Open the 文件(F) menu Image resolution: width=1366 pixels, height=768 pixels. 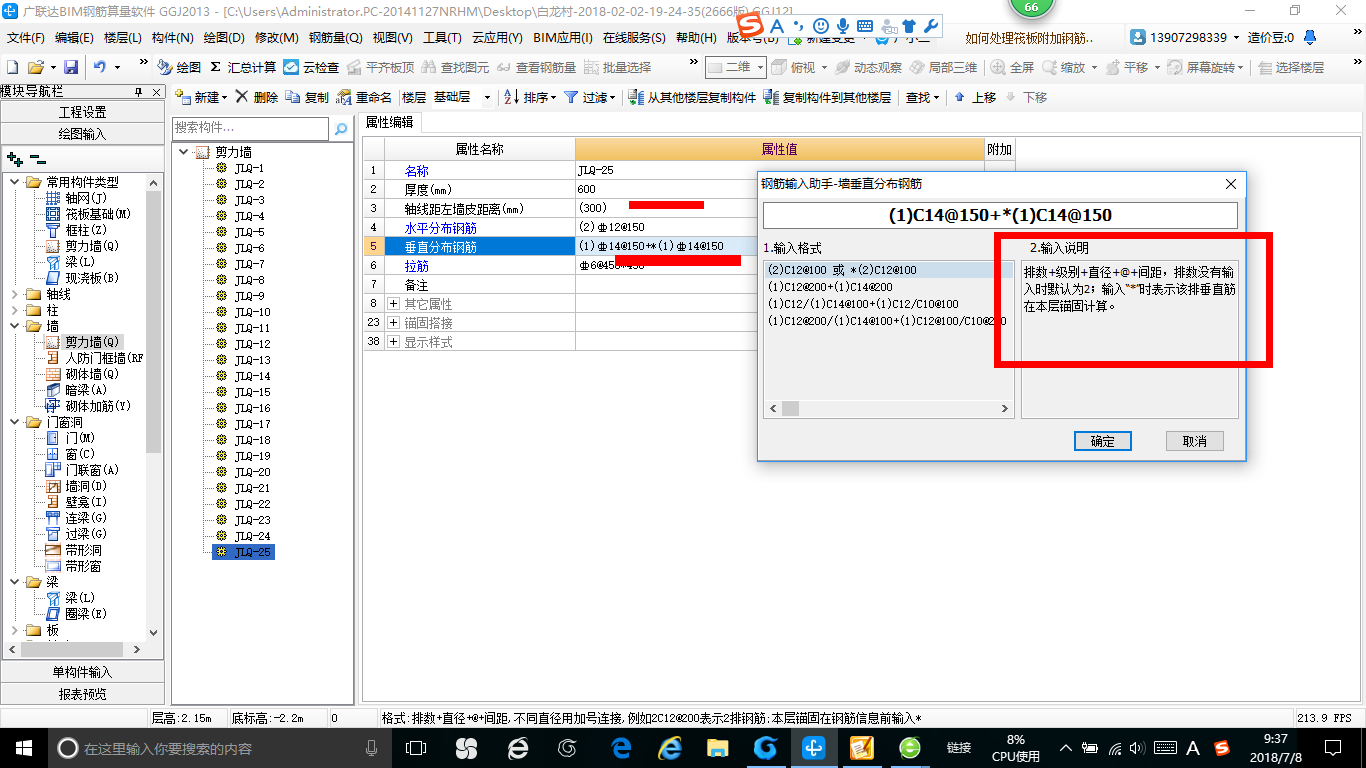click(x=26, y=37)
